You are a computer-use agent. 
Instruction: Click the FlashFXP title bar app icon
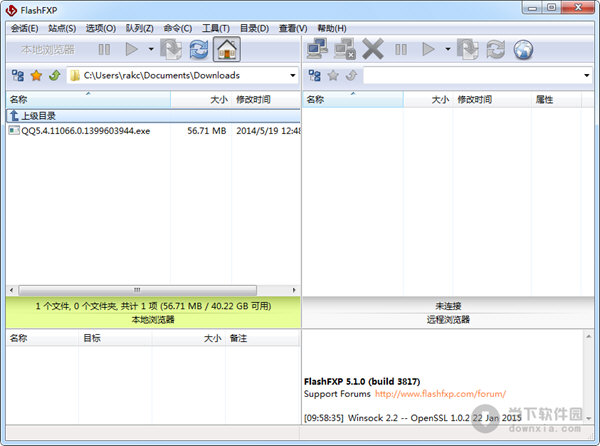tap(11, 10)
